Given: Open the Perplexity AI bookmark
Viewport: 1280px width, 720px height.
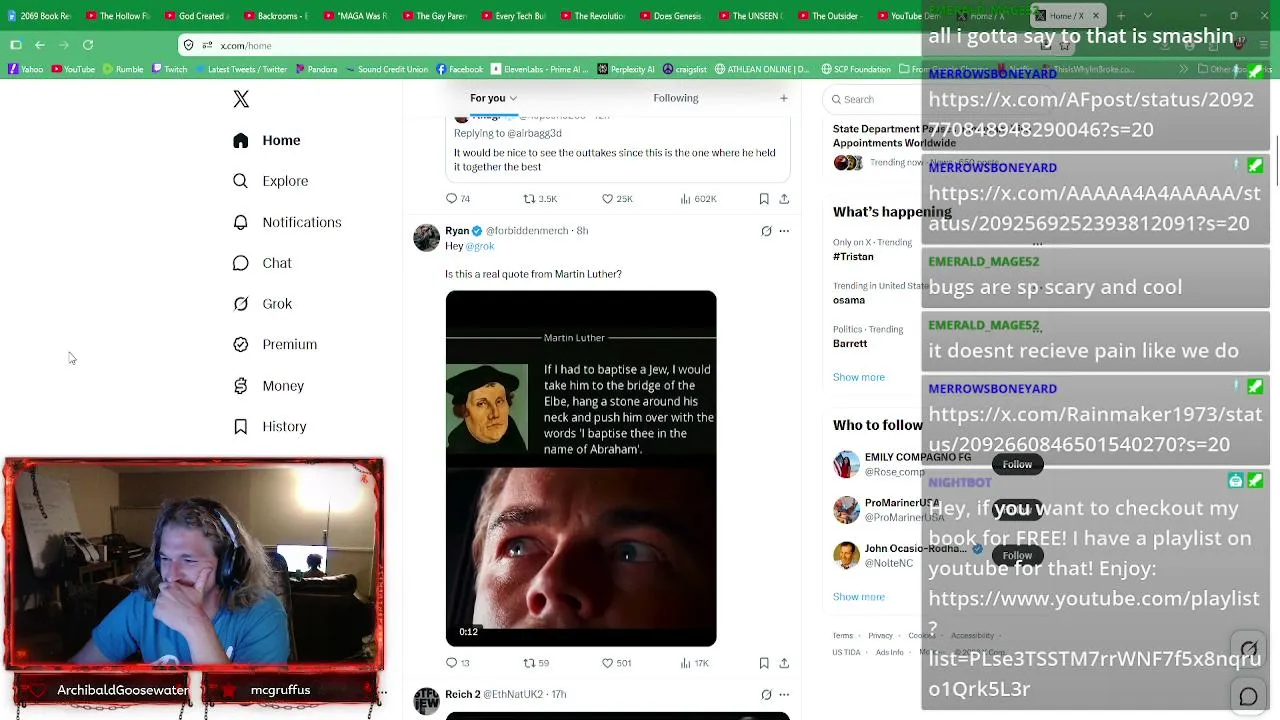Looking at the screenshot, I should pyautogui.click(x=626, y=69).
